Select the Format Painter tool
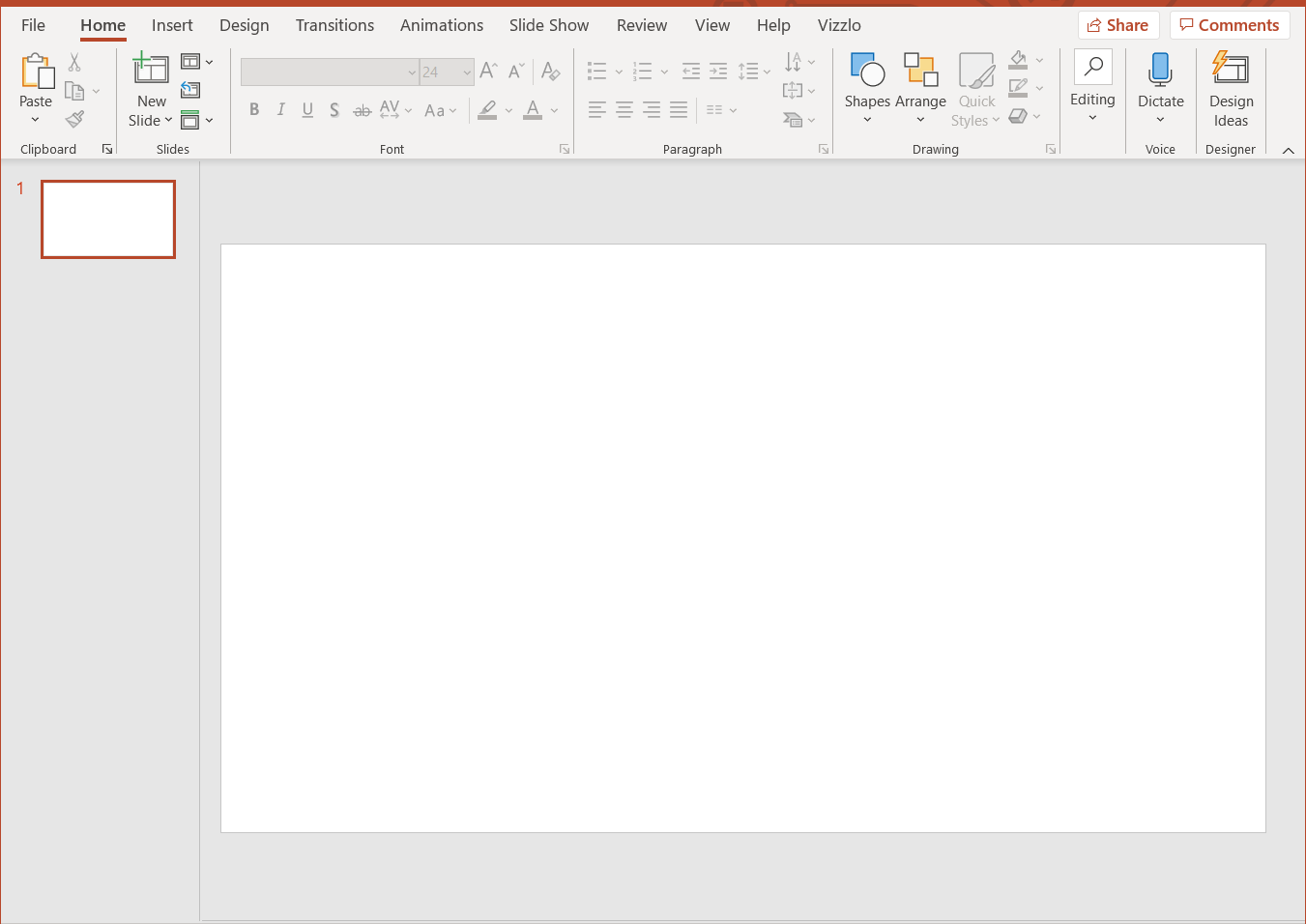 tap(73, 119)
